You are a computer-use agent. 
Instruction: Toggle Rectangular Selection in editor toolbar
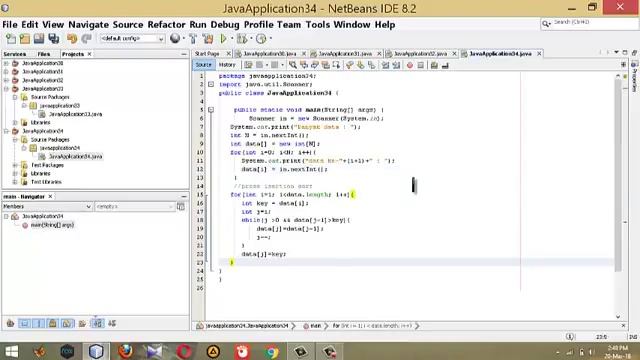(336, 65)
